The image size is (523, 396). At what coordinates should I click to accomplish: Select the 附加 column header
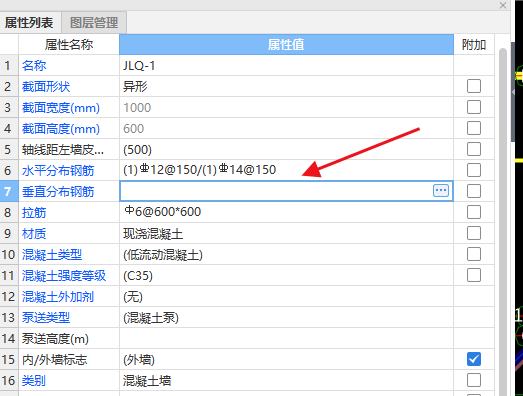(x=474, y=44)
